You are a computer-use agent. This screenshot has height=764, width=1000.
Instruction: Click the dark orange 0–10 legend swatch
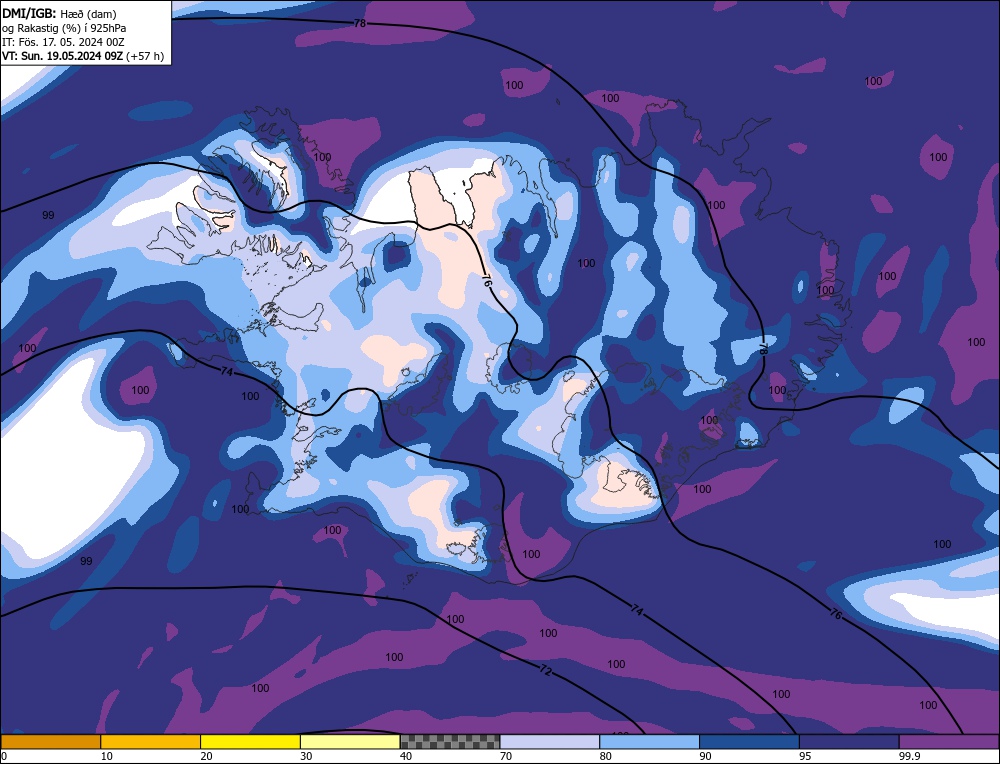click(x=50, y=742)
